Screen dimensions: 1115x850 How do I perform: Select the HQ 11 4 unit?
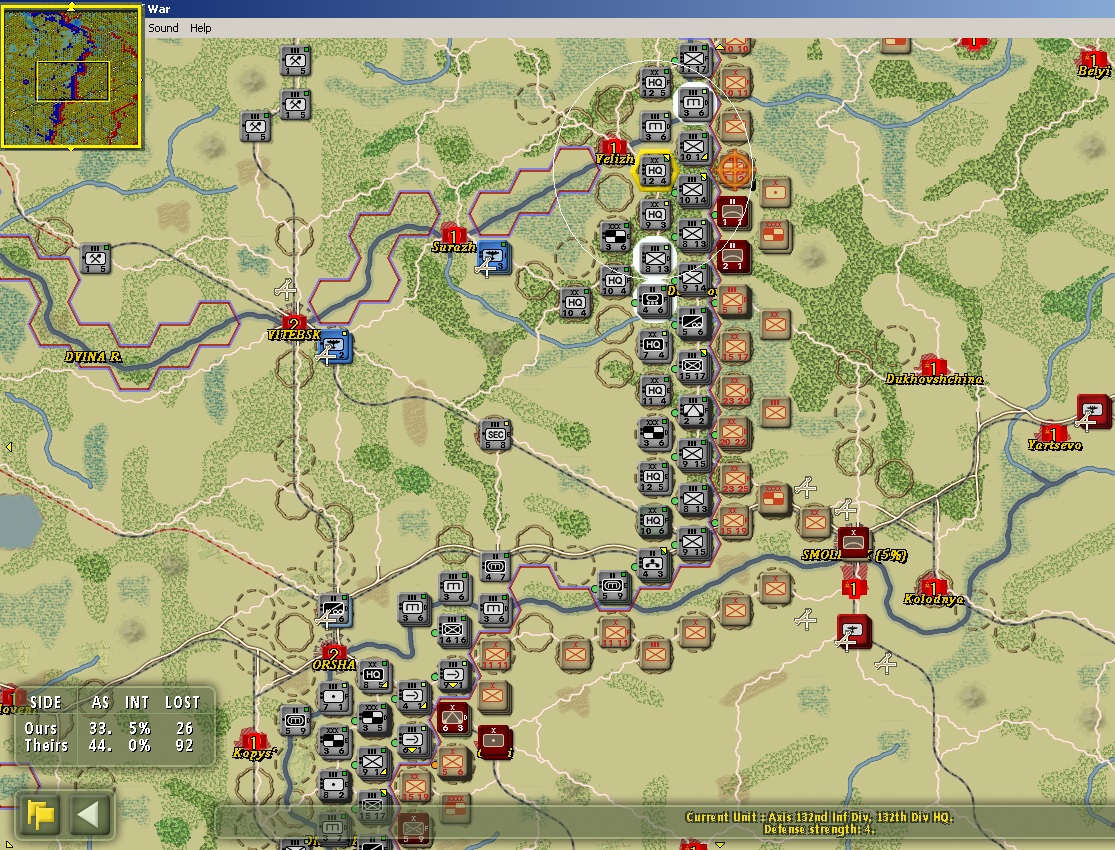click(654, 391)
